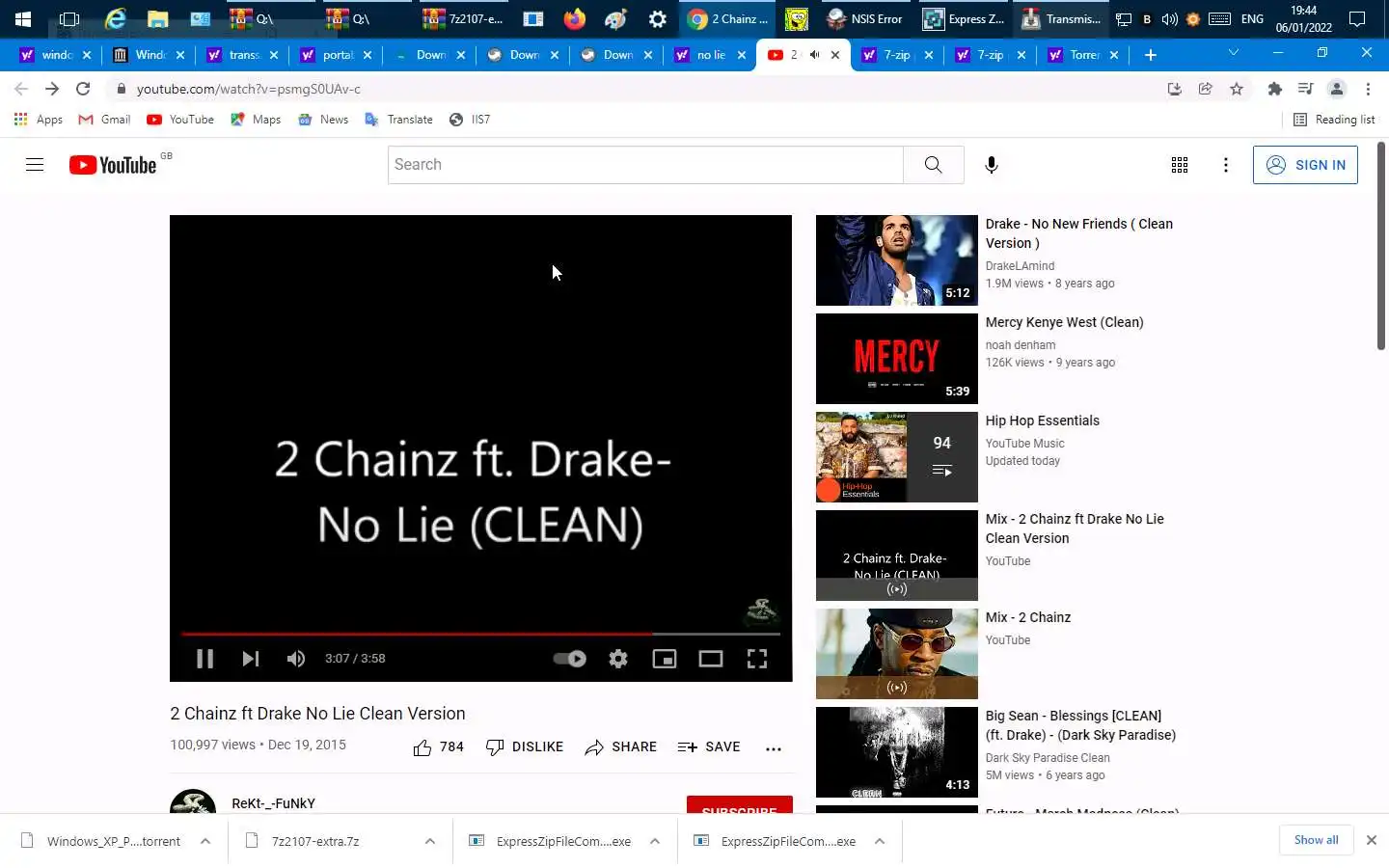1389x868 pixels.
Task: Show all downloads
Action: [x=1316, y=840]
